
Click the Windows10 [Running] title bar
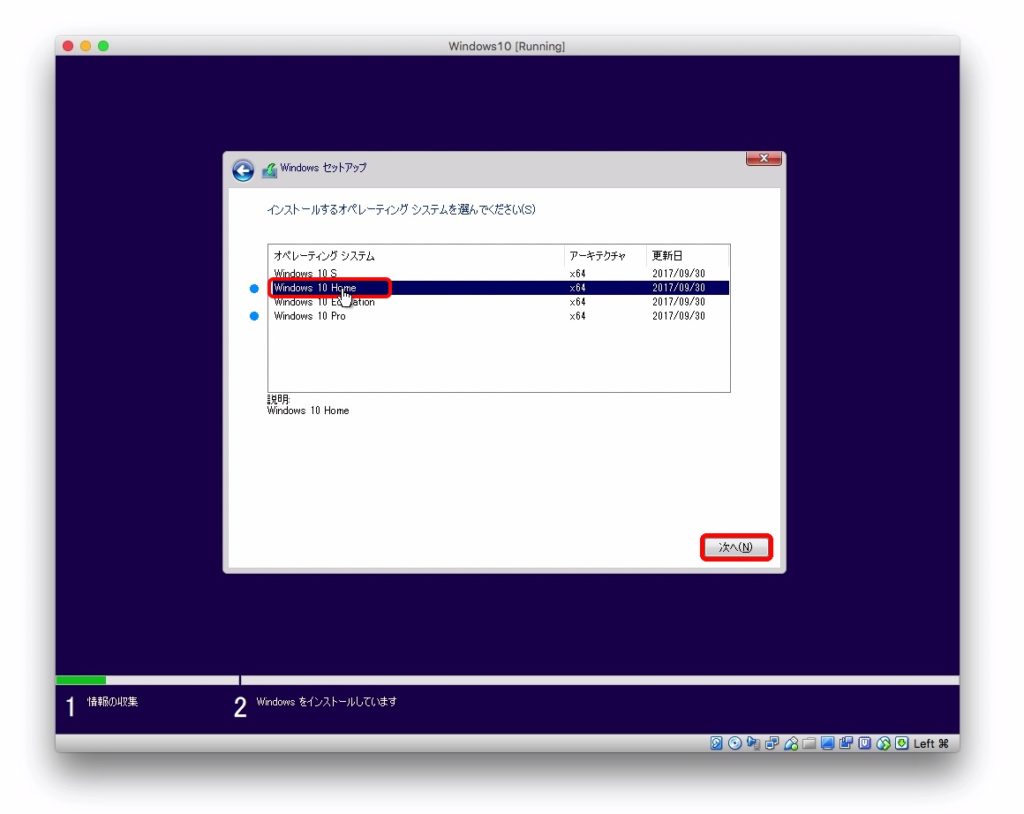click(507, 46)
